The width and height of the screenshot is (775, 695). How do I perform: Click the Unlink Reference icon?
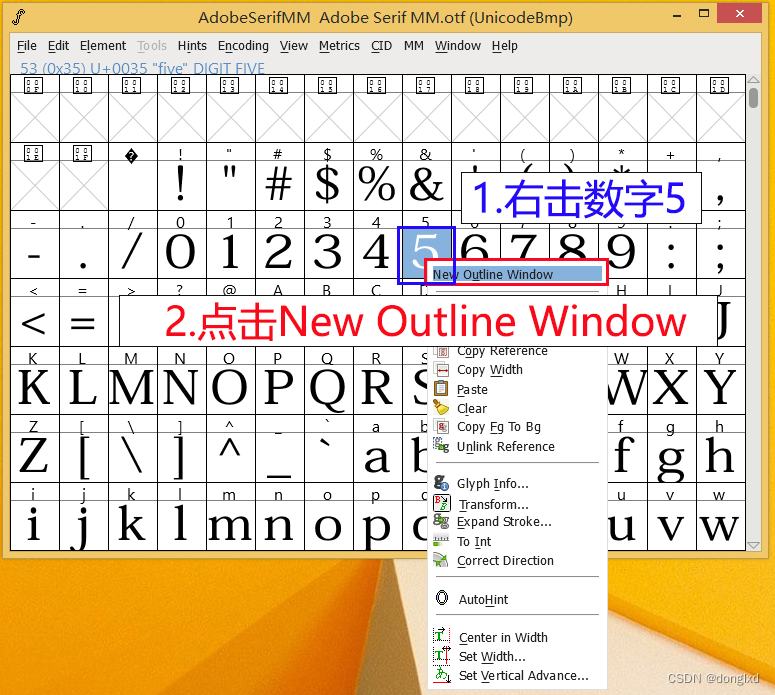click(x=441, y=445)
